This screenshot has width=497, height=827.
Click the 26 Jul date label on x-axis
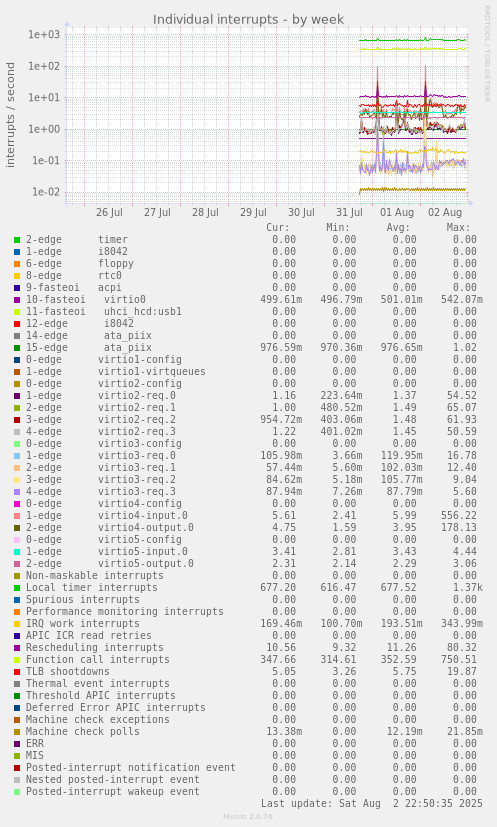coord(109,213)
